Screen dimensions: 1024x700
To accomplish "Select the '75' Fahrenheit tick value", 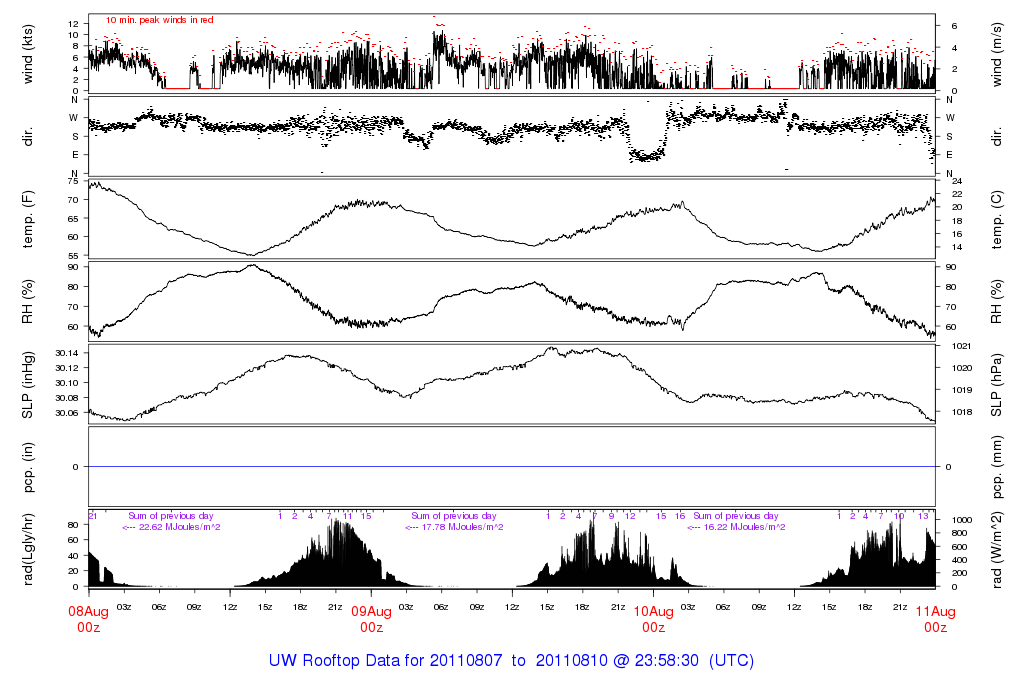I will click(72, 182).
